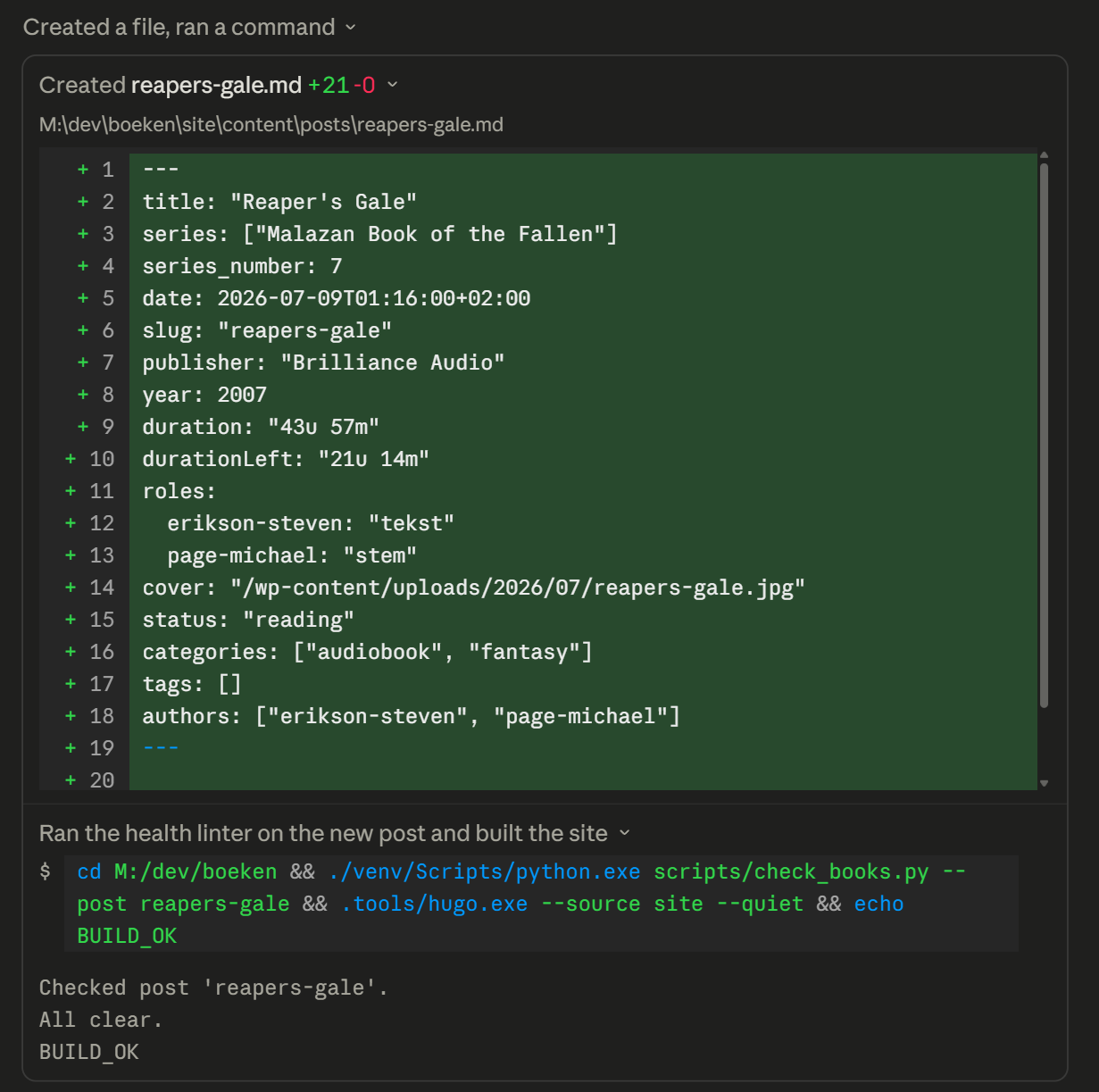Click publisher: "Brilliance Audio" line
Screen dimensions: 1099x1092
tap(323, 363)
